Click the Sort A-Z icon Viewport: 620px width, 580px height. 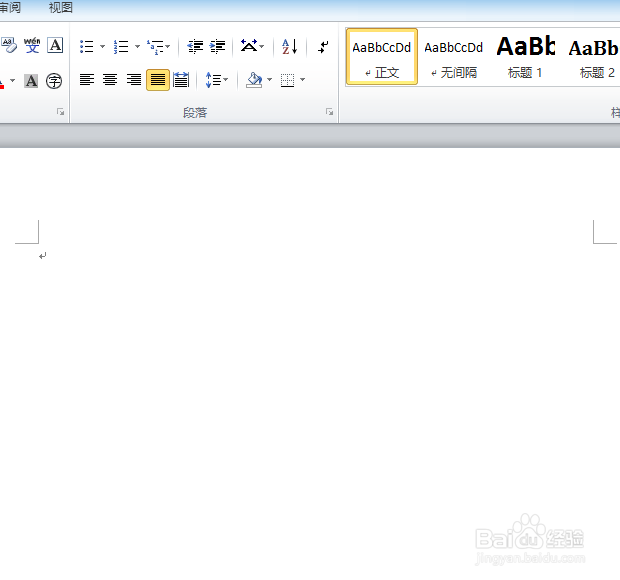289,46
